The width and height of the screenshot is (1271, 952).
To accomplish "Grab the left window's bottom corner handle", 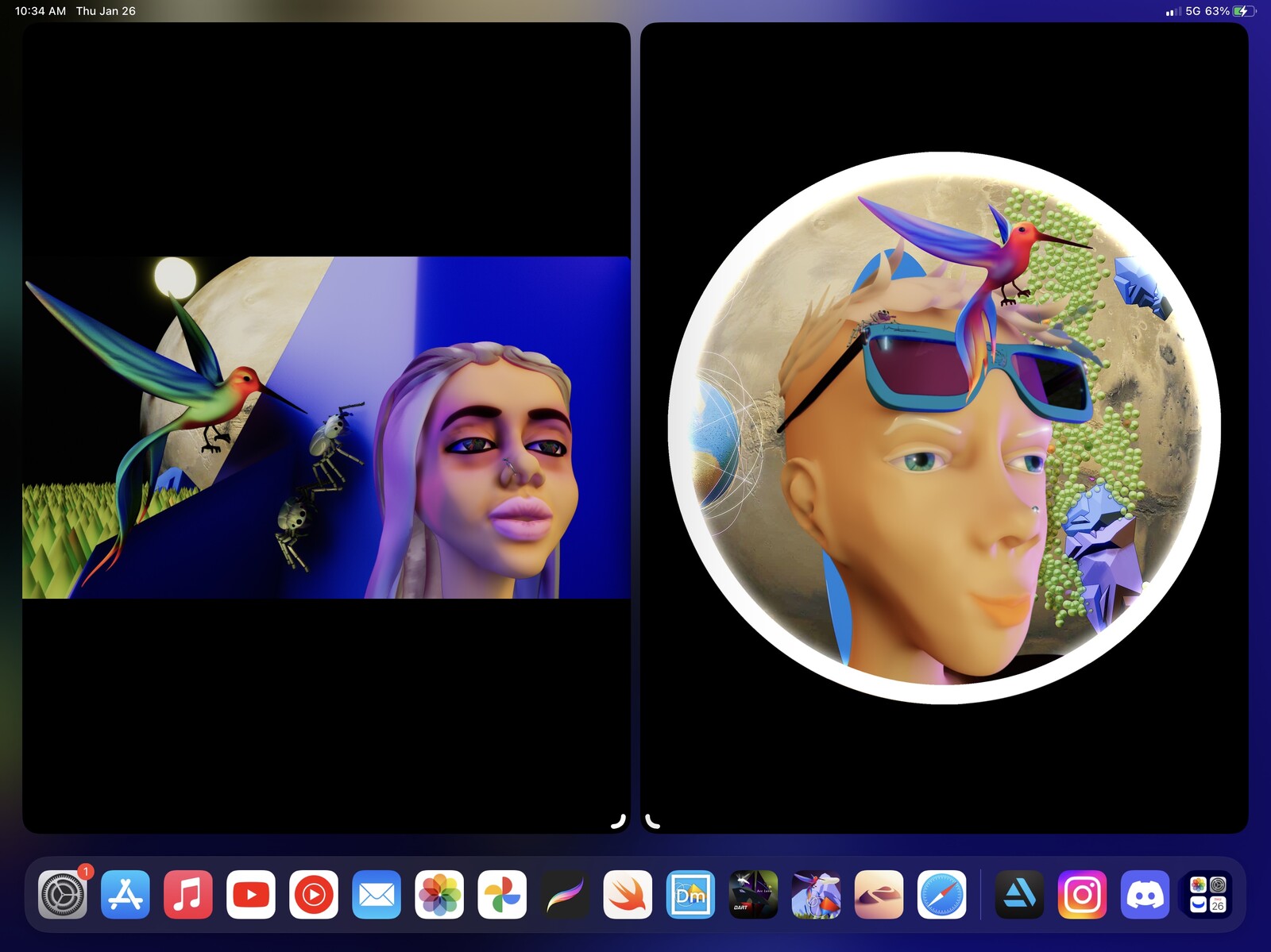I will tap(618, 821).
